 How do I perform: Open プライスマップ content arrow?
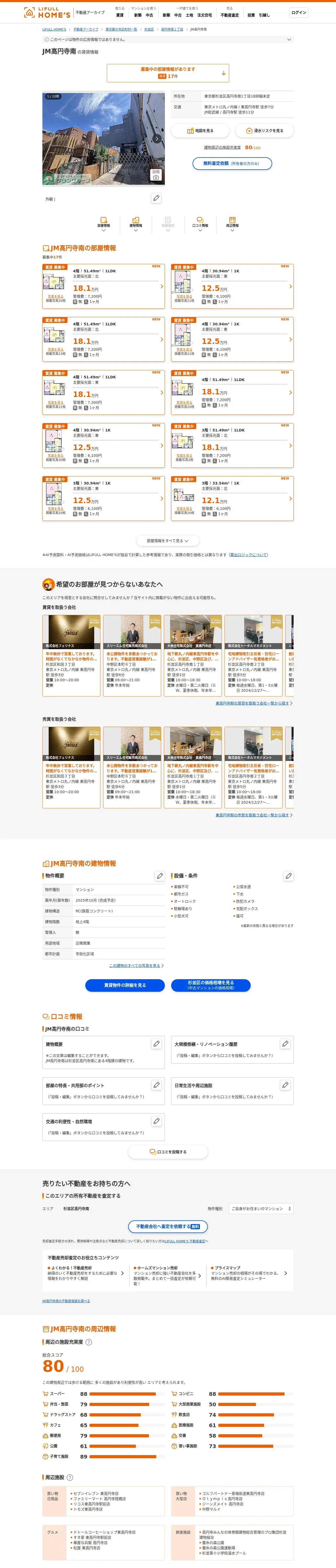coord(285,1273)
